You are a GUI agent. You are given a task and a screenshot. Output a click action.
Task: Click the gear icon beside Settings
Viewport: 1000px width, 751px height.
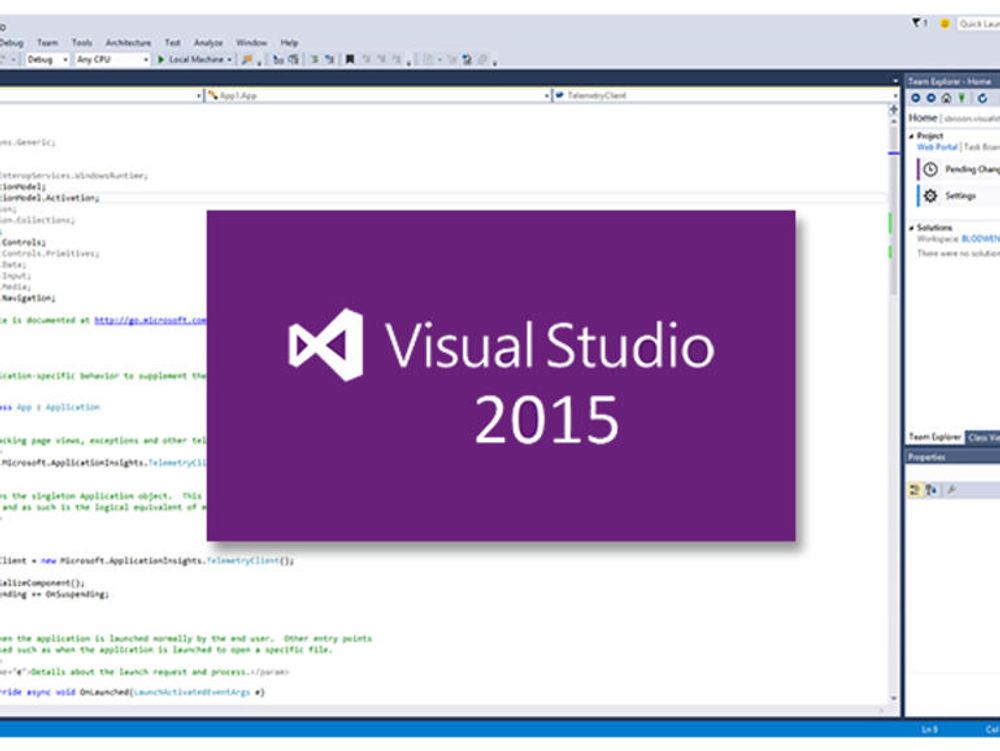pyautogui.click(x=930, y=196)
